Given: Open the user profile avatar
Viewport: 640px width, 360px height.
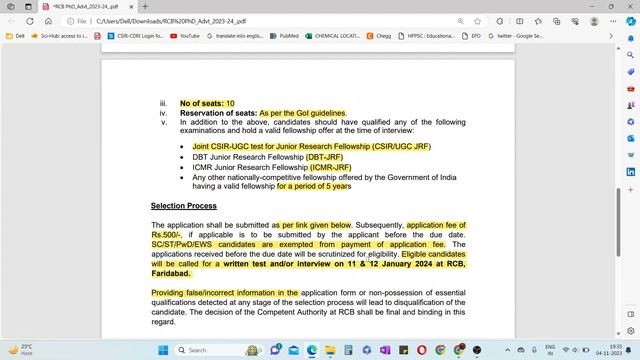Looking at the screenshot, I should coord(594,21).
